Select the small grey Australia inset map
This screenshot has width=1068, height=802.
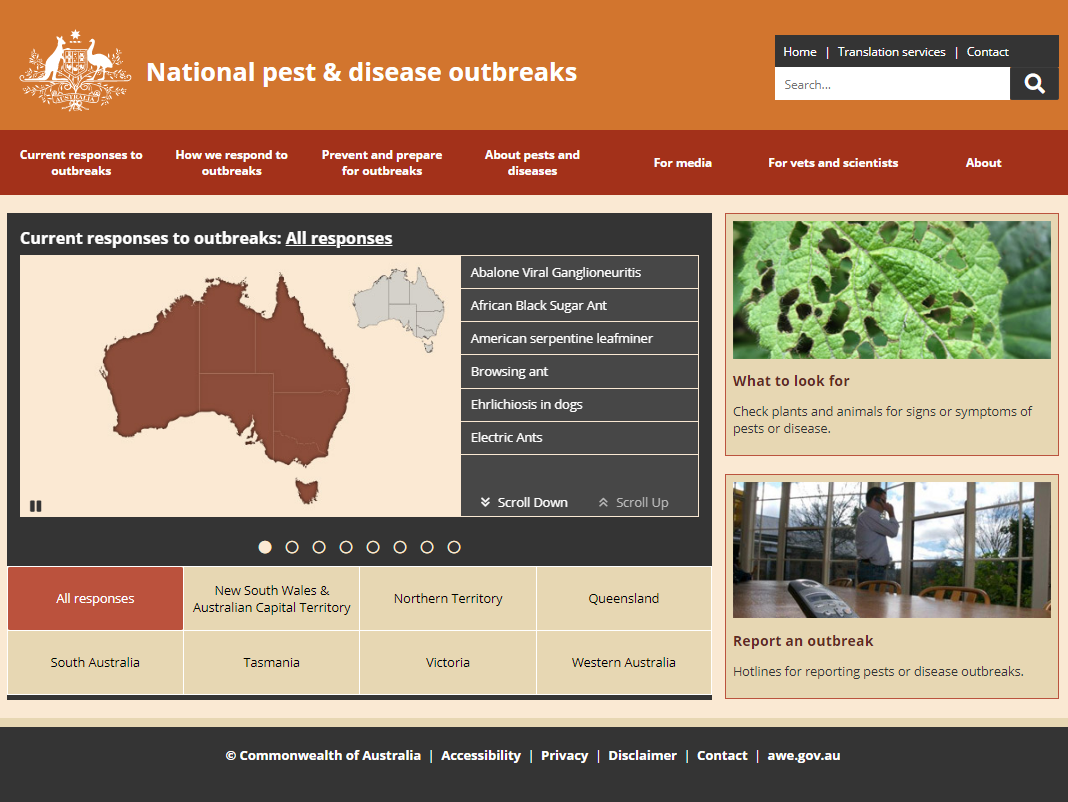399,304
